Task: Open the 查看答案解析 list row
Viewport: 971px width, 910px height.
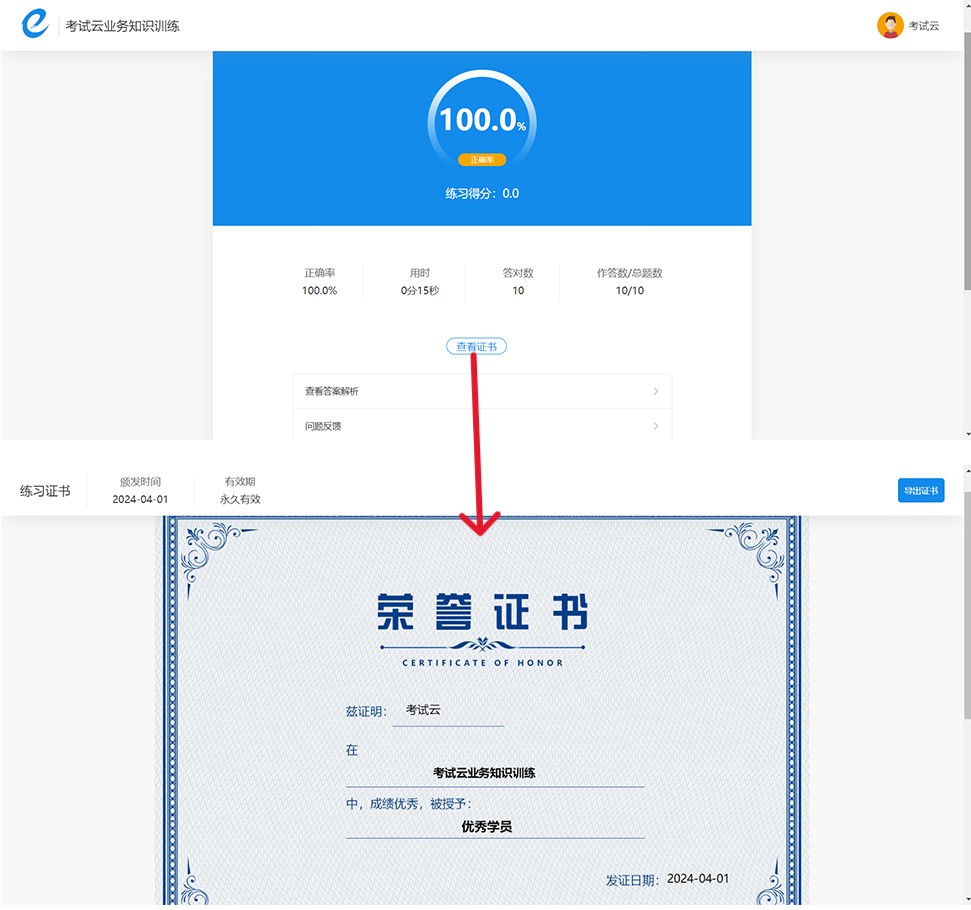Action: coord(481,391)
